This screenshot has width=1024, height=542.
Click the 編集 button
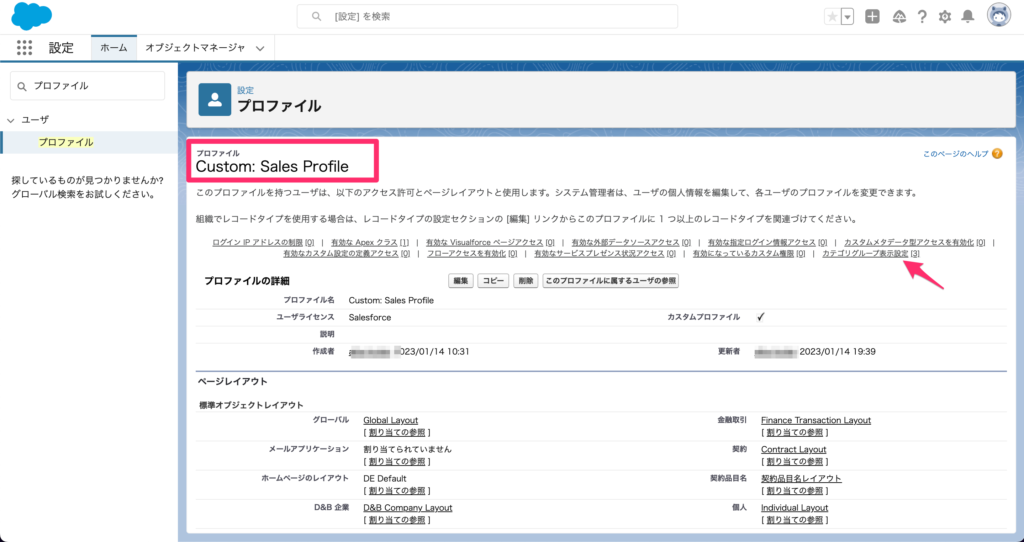[461, 281]
